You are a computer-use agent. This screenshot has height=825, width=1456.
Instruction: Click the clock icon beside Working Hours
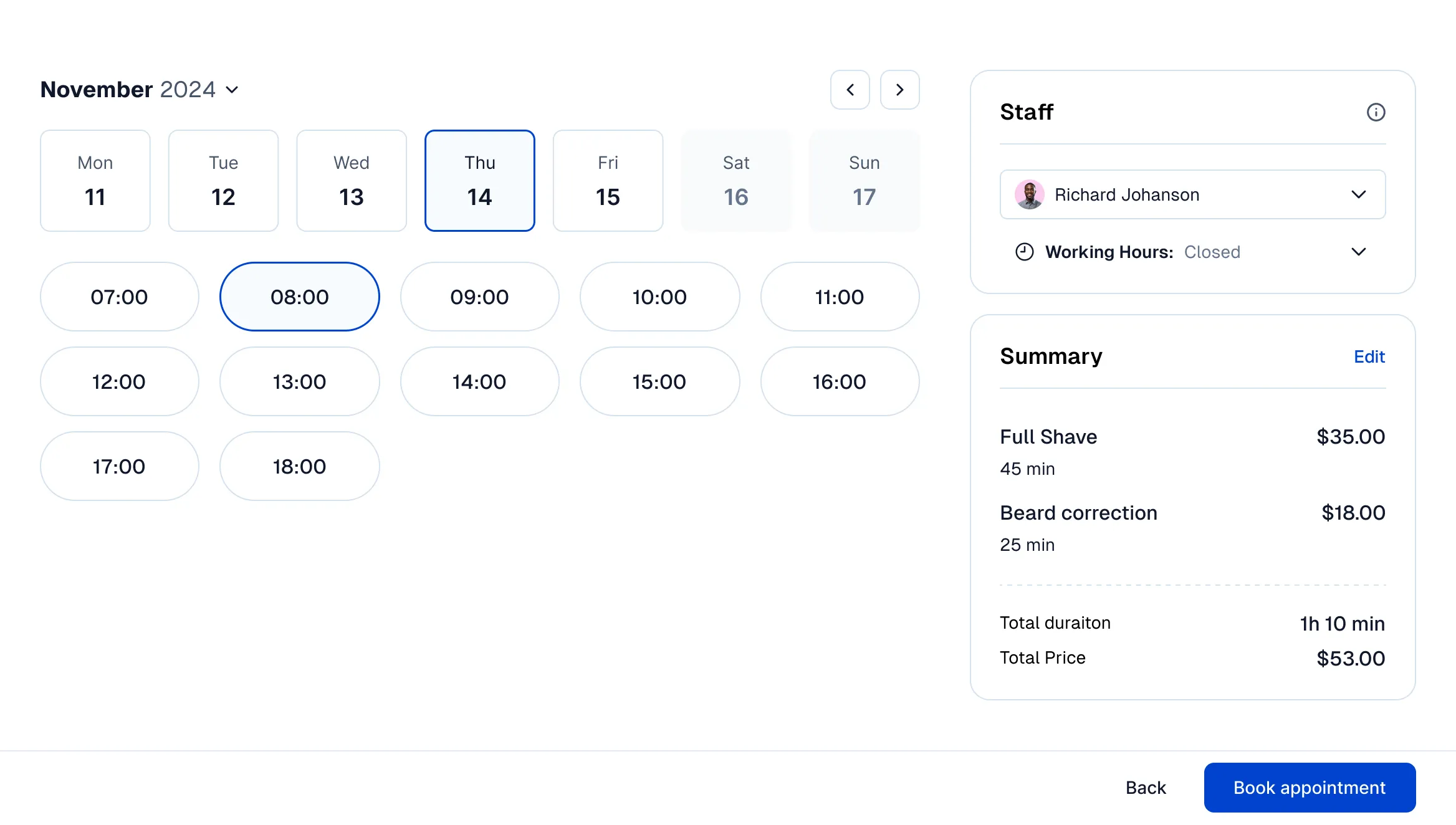(x=1024, y=252)
